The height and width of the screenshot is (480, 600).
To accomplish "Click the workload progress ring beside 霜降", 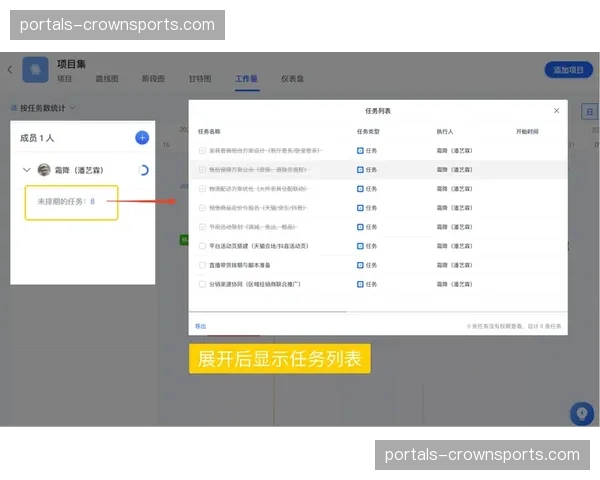I will pyautogui.click(x=143, y=170).
